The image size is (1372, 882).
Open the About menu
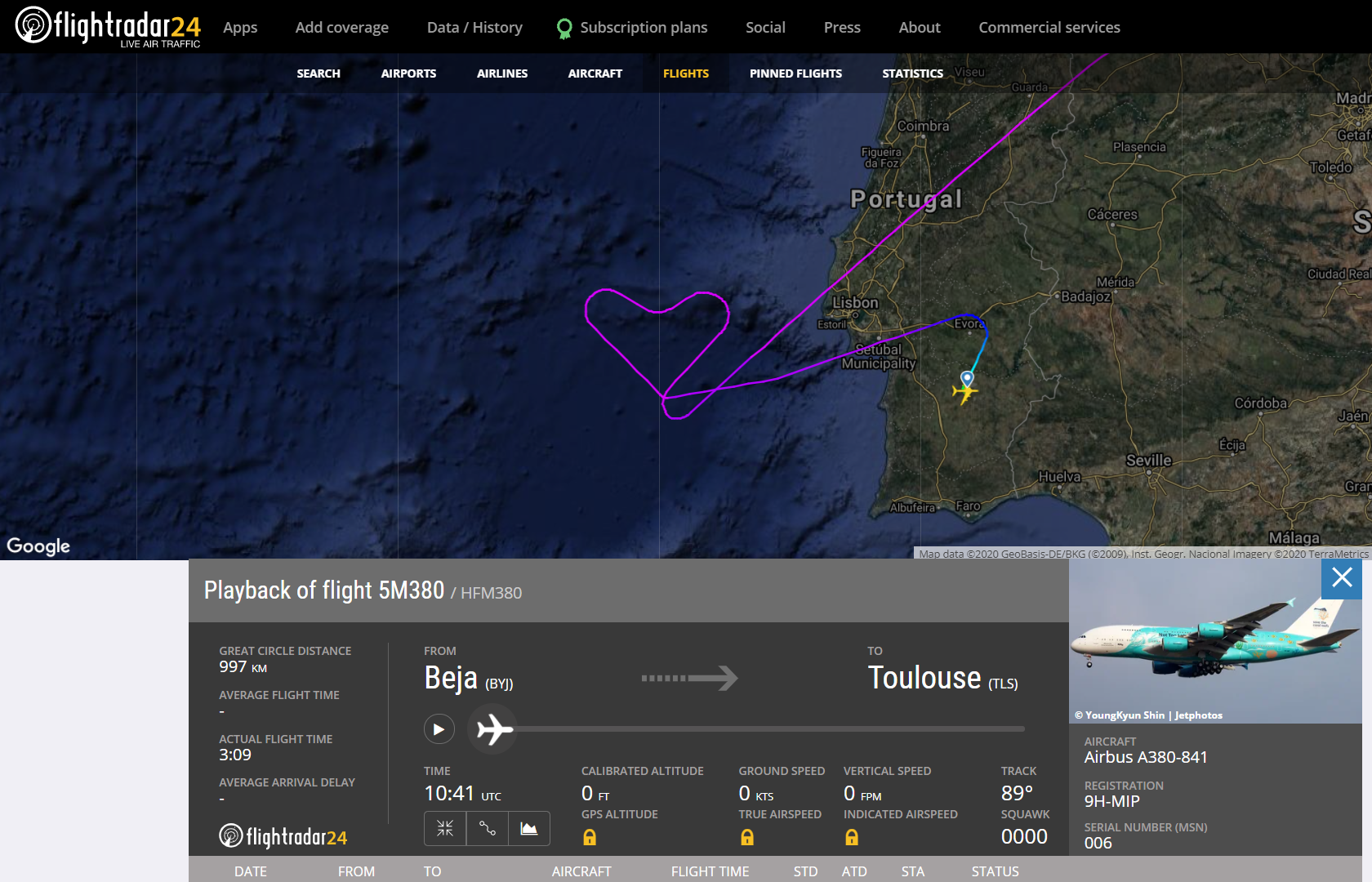point(920,28)
